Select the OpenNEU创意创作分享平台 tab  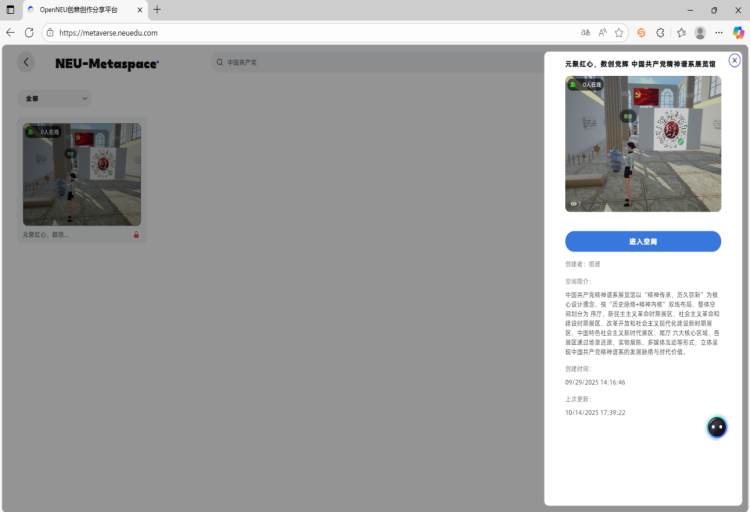point(80,9)
